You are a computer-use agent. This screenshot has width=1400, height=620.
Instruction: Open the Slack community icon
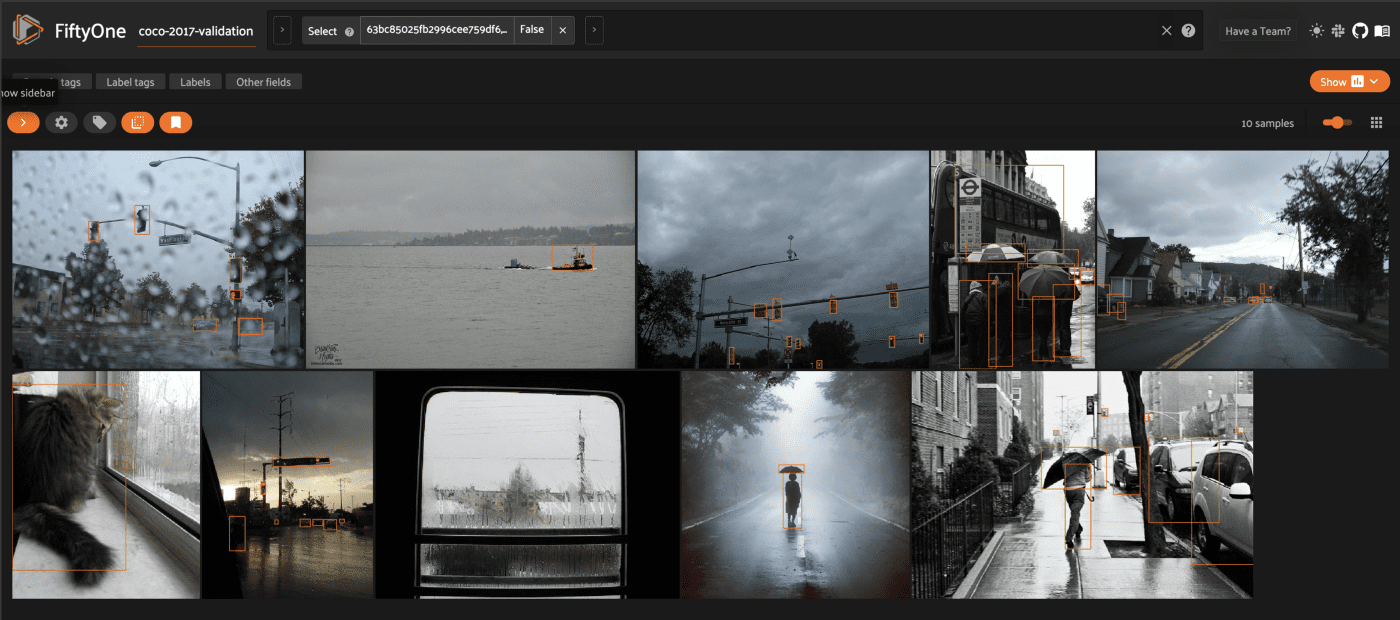point(1338,31)
